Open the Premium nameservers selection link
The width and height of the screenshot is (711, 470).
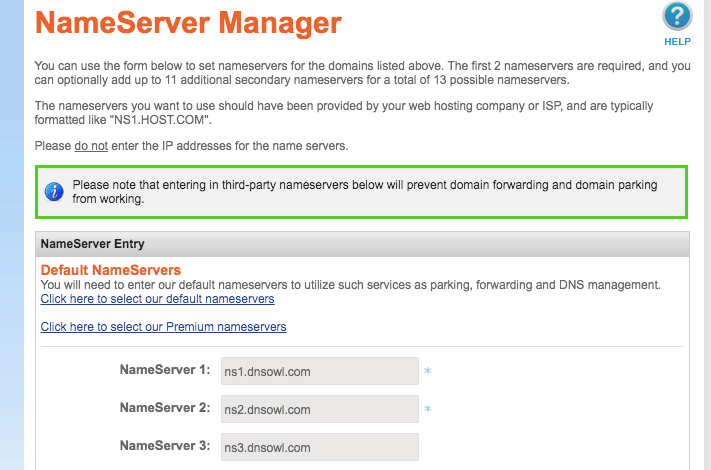[x=163, y=327]
